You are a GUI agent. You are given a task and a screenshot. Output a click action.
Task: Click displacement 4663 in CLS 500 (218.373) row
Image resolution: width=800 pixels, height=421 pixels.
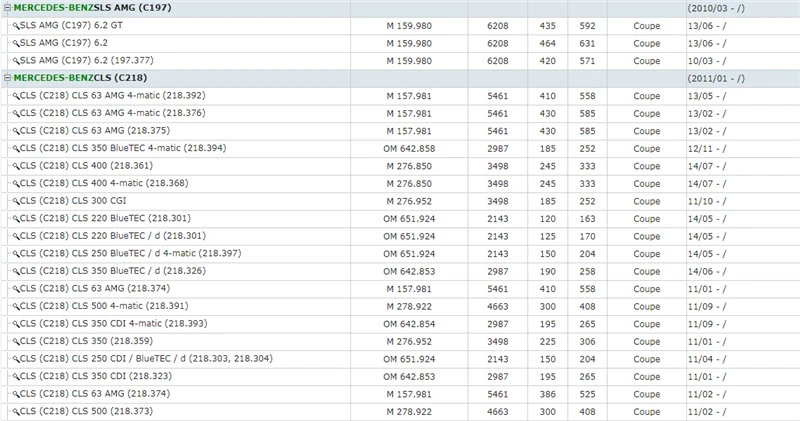(x=497, y=411)
